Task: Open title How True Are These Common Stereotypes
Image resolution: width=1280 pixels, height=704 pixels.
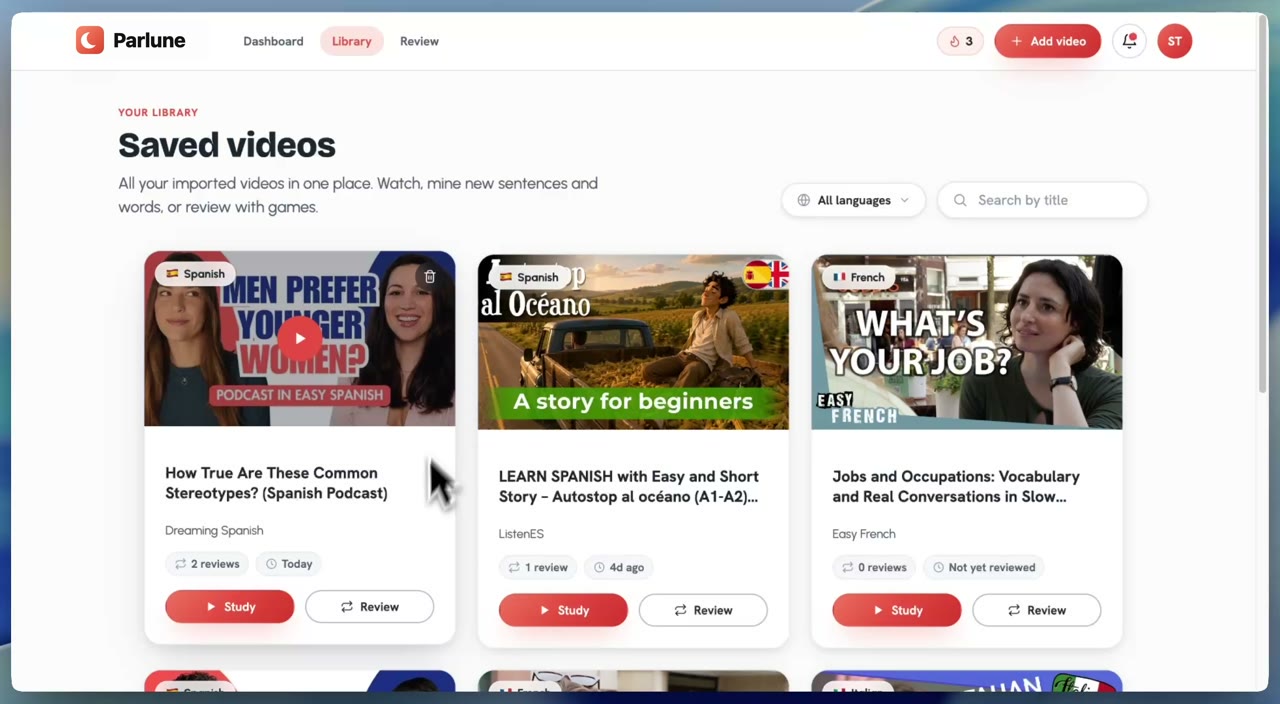Action: point(276,483)
